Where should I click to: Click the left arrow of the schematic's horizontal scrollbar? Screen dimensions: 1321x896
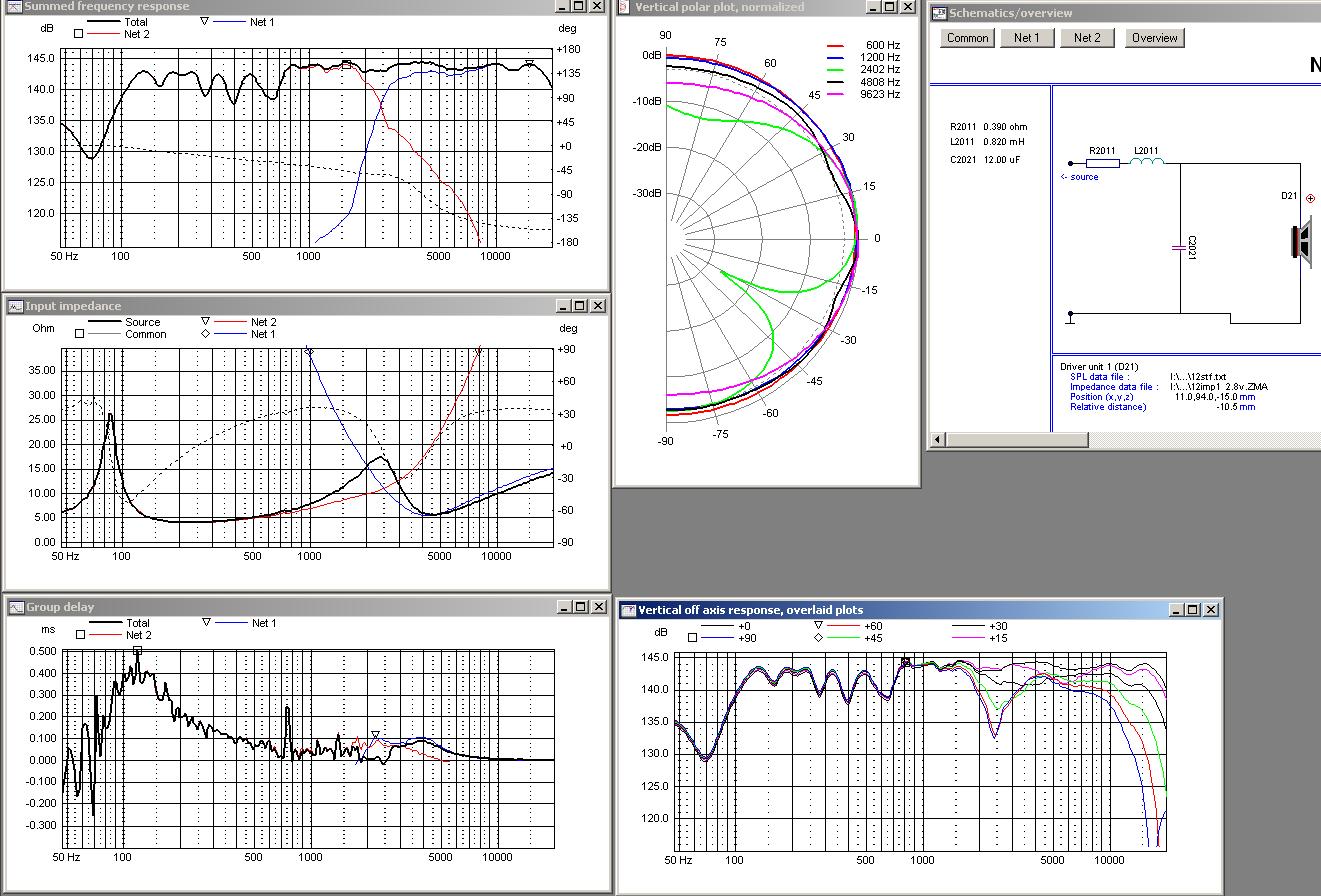coord(939,439)
